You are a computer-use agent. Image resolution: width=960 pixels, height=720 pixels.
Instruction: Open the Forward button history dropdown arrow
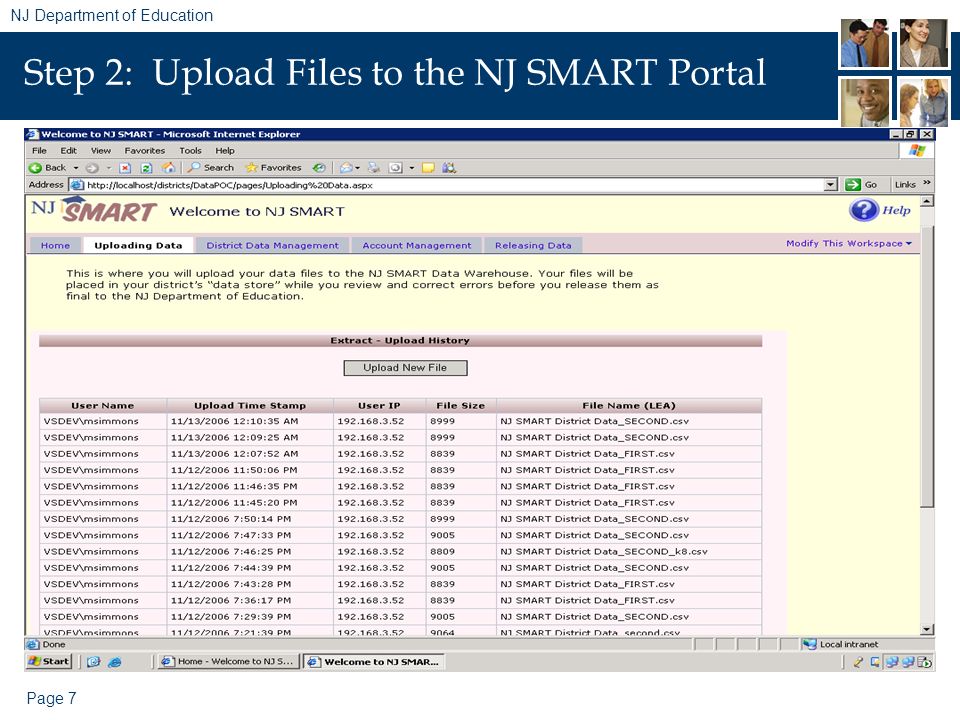click(108, 168)
